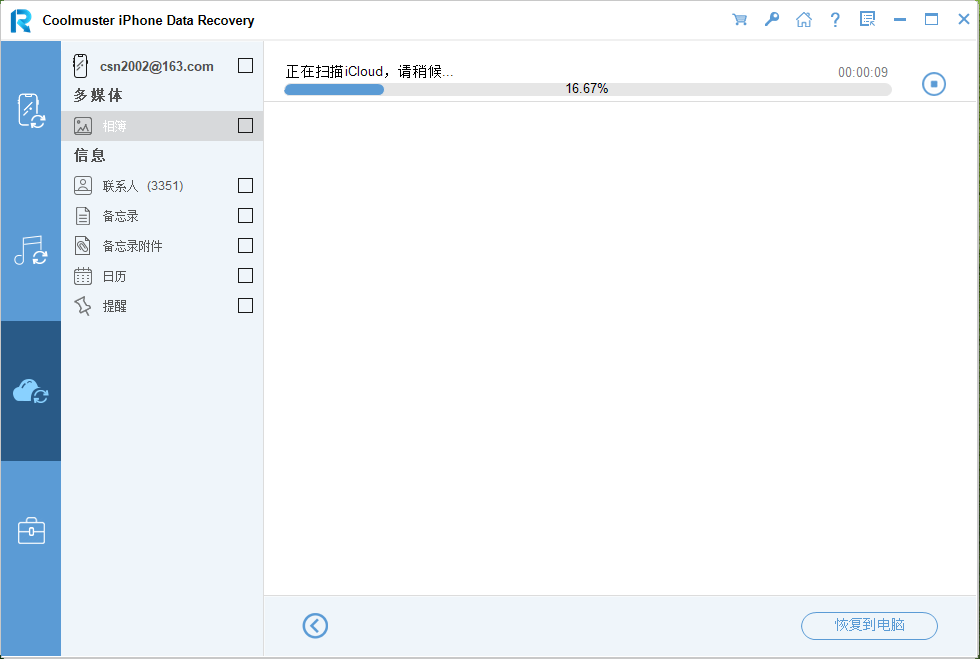Check the 备忘录附件 checkbox
The height and width of the screenshot is (659, 980).
tap(246, 246)
